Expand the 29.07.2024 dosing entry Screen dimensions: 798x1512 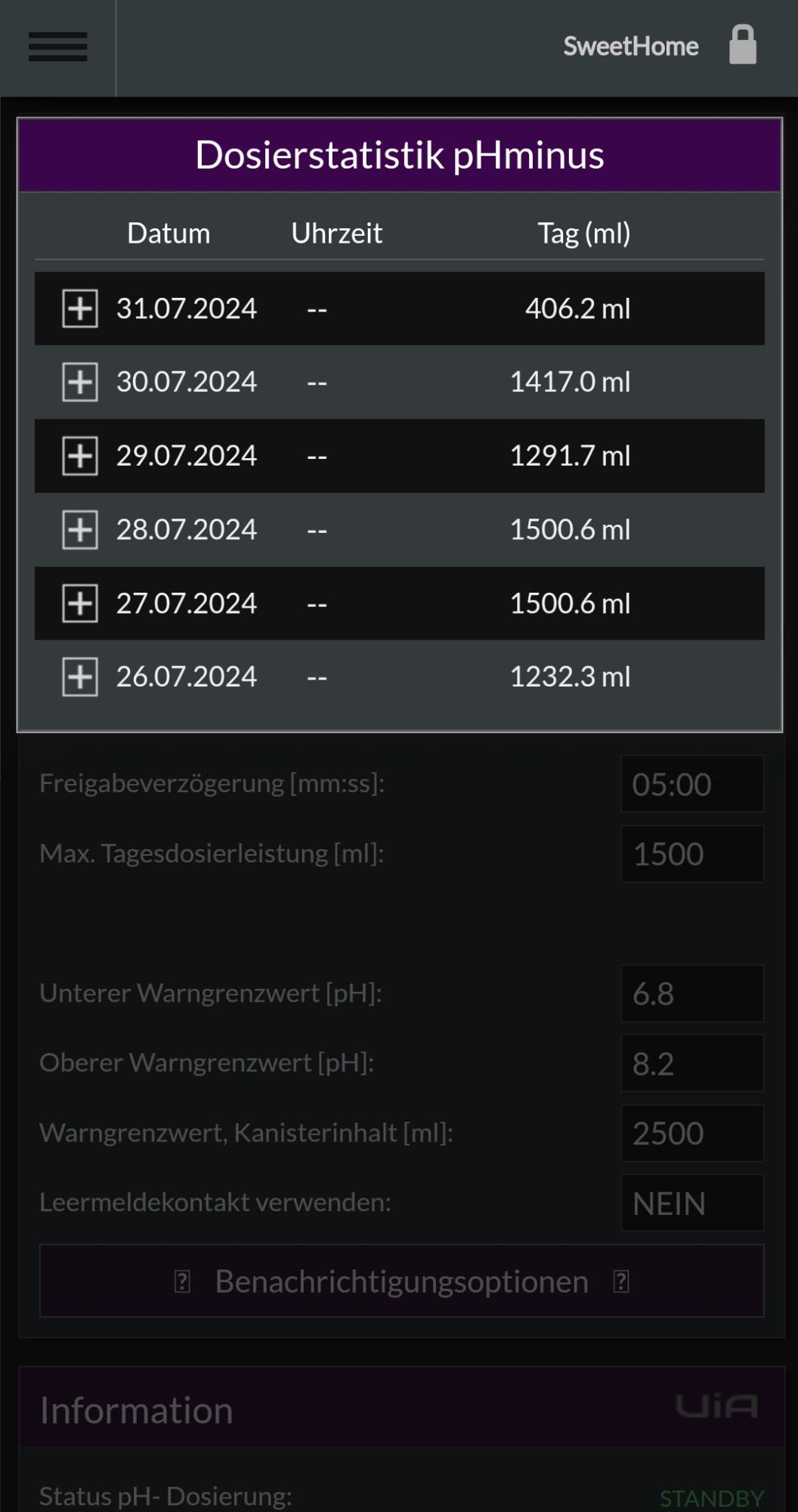[79, 456]
